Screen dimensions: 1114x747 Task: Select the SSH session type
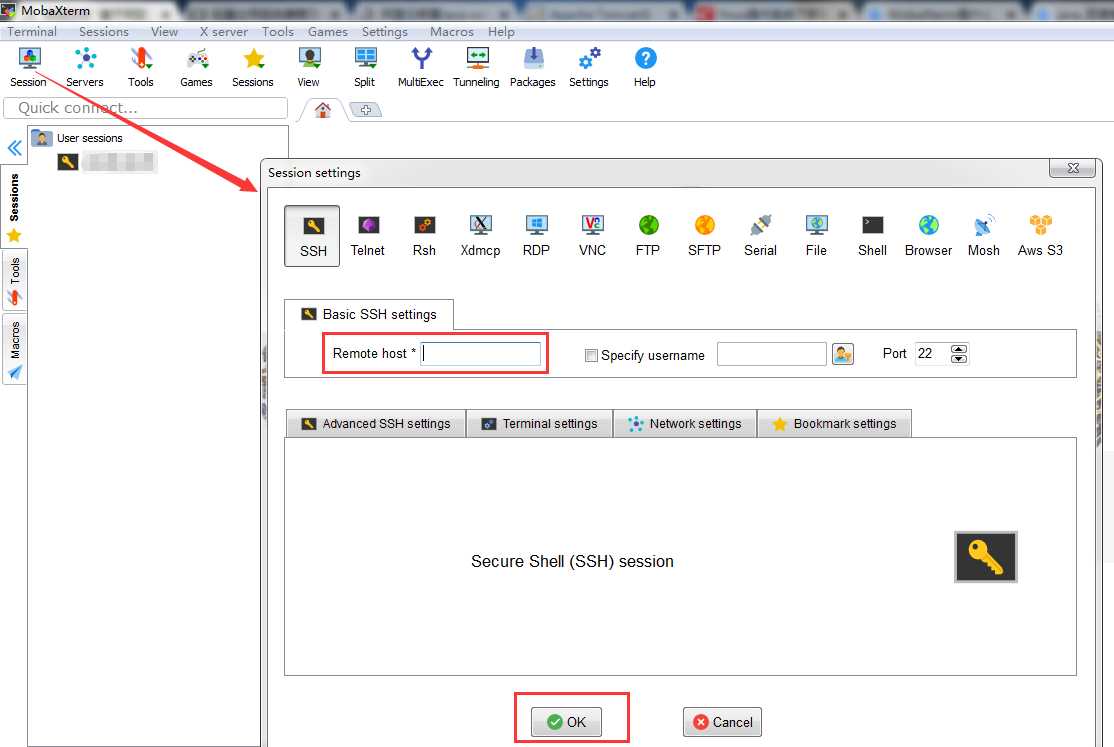click(312, 236)
